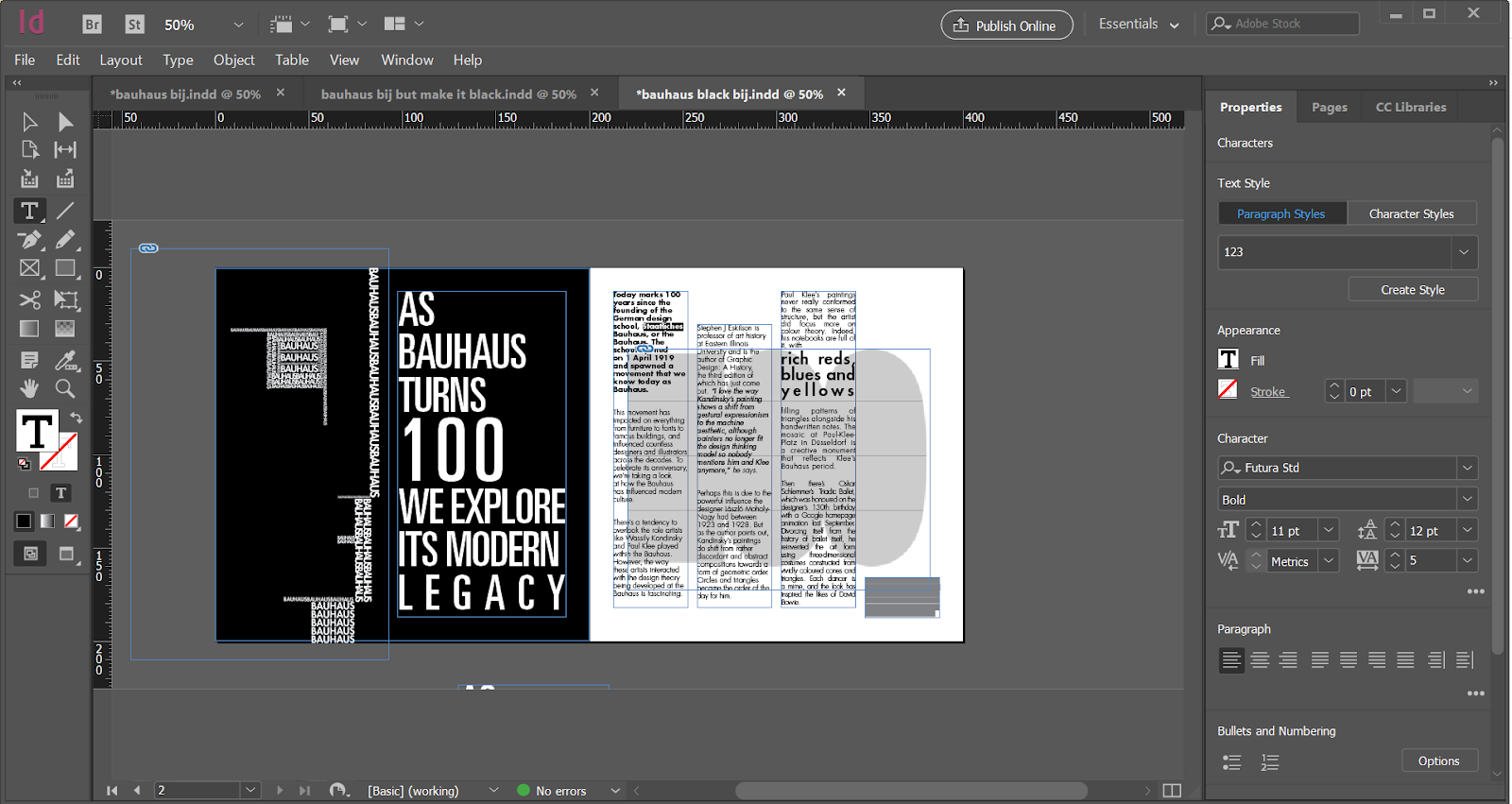Select the Line tool
Viewport: 1512px width, 804px height.
pos(65,211)
